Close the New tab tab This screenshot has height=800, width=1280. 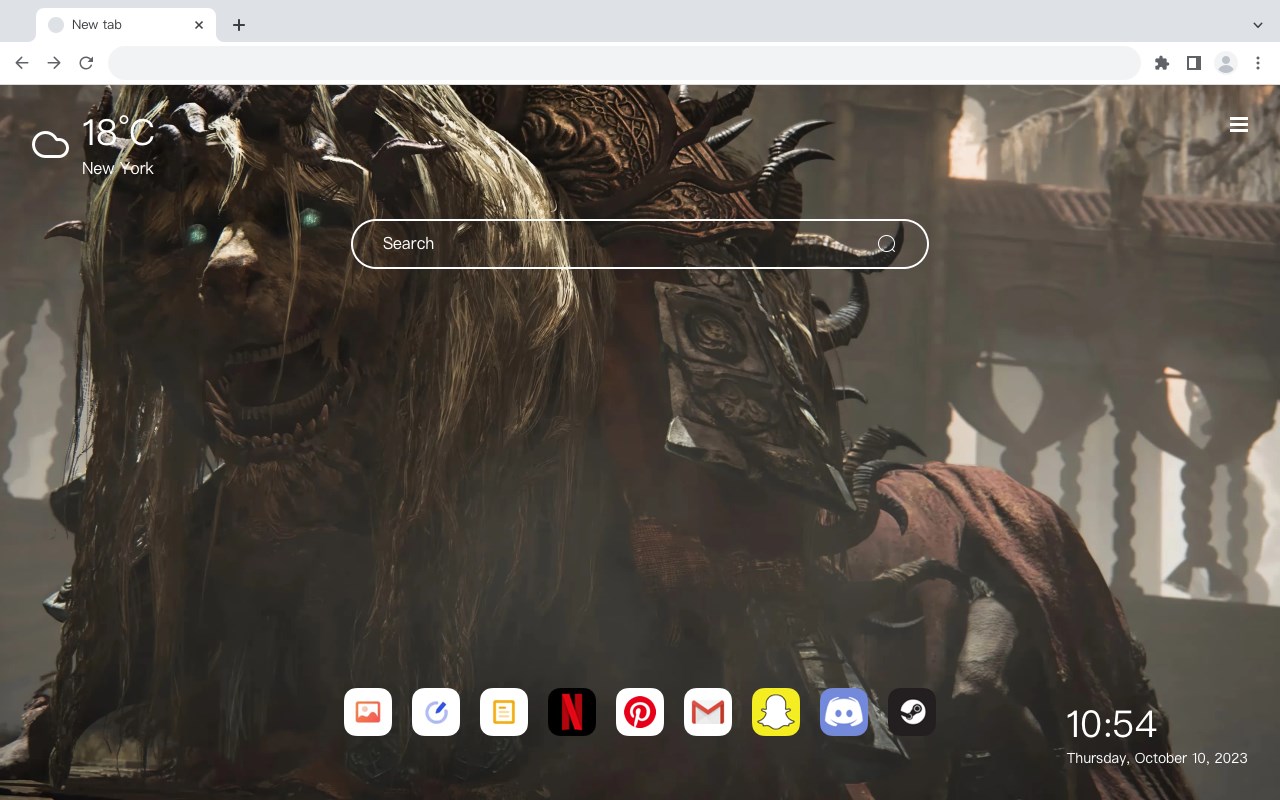click(199, 25)
